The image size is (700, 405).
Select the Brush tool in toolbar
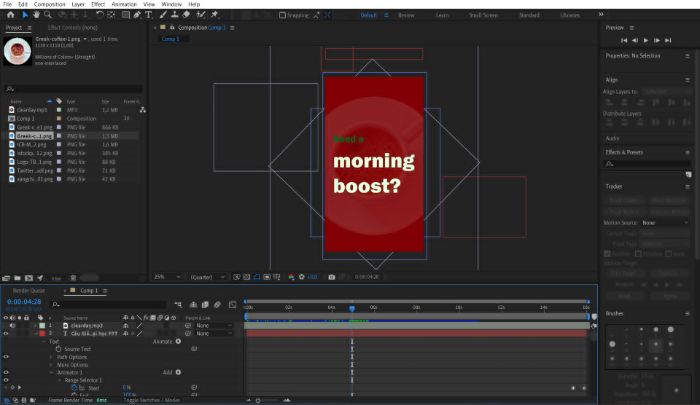(163, 15)
